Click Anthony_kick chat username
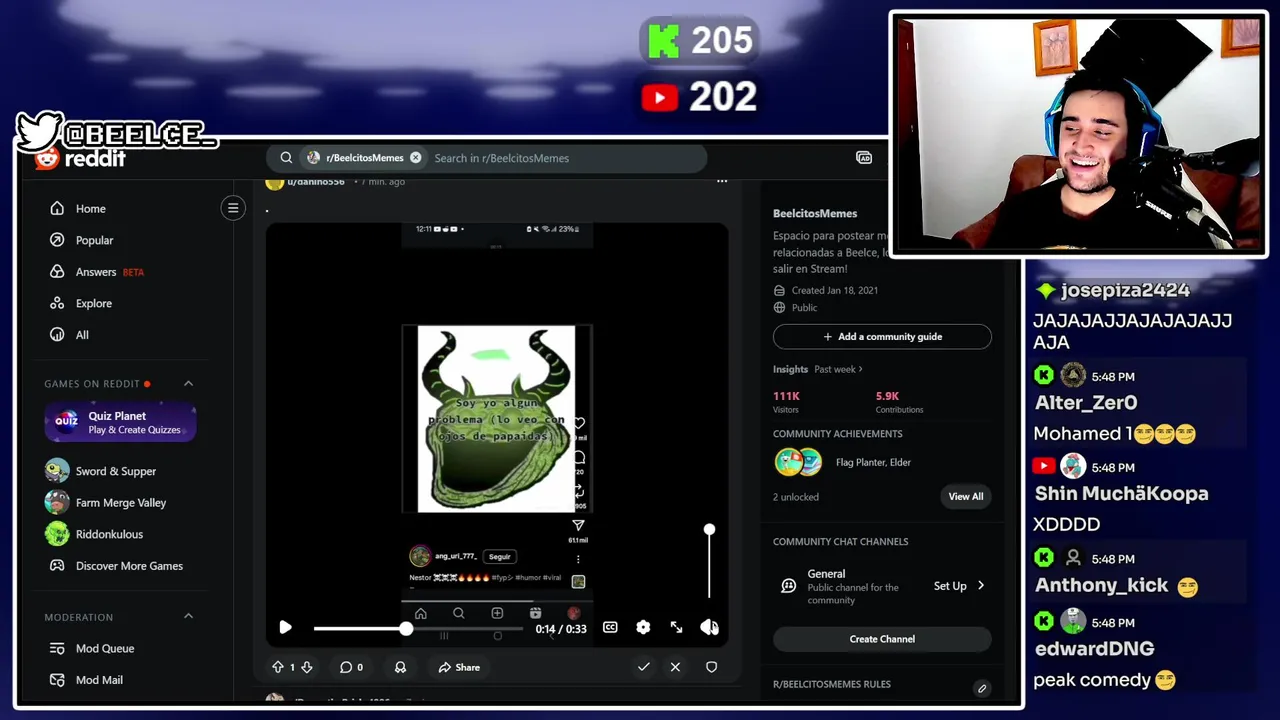The height and width of the screenshot is (720, 1280). click(1102, 585)
